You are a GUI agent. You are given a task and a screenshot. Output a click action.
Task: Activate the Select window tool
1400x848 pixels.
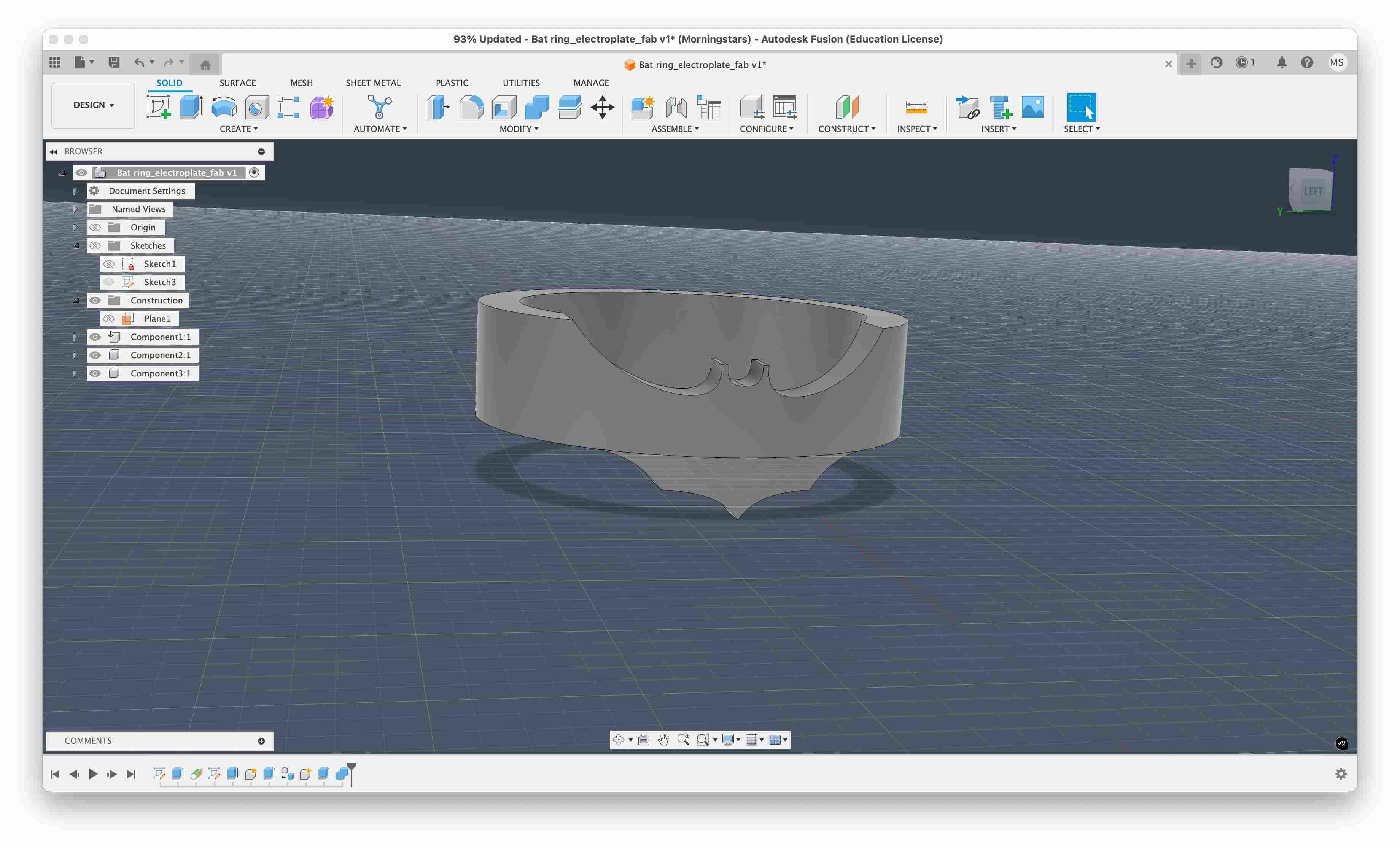click(1081, 107)
